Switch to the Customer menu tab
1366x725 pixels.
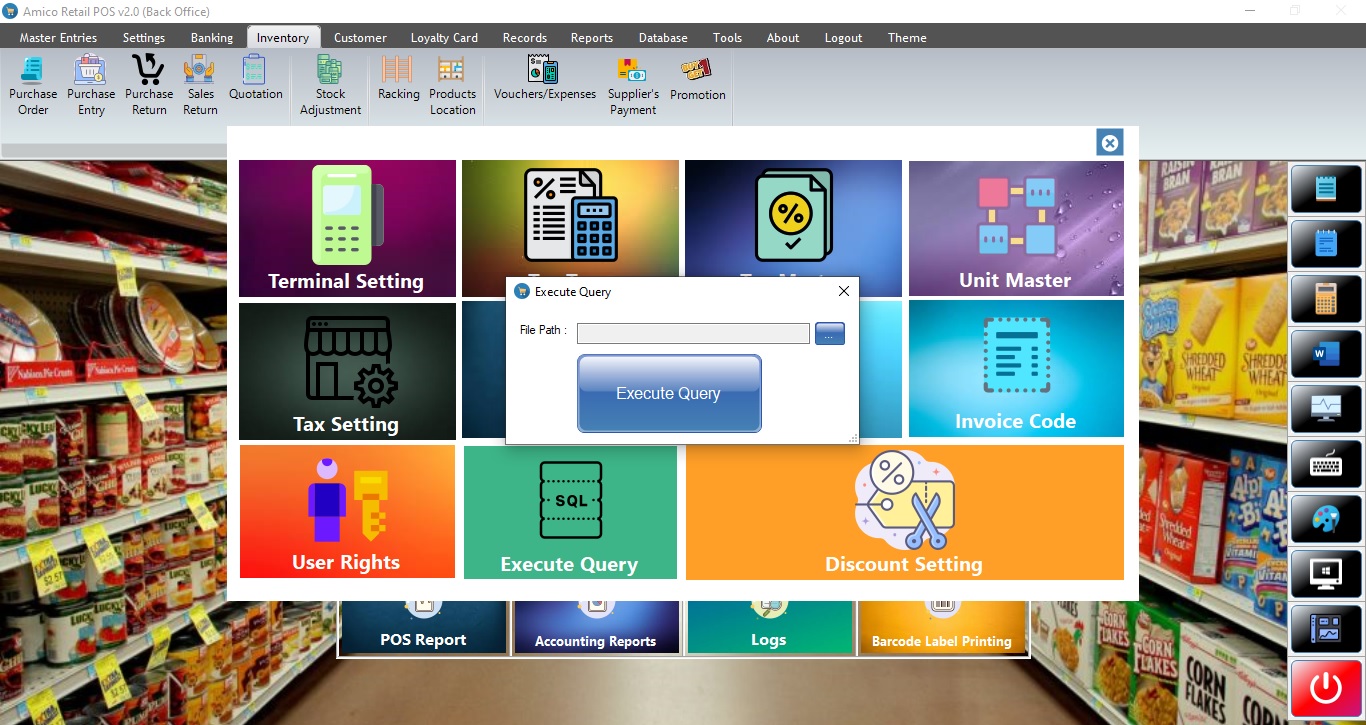point(360,38)
